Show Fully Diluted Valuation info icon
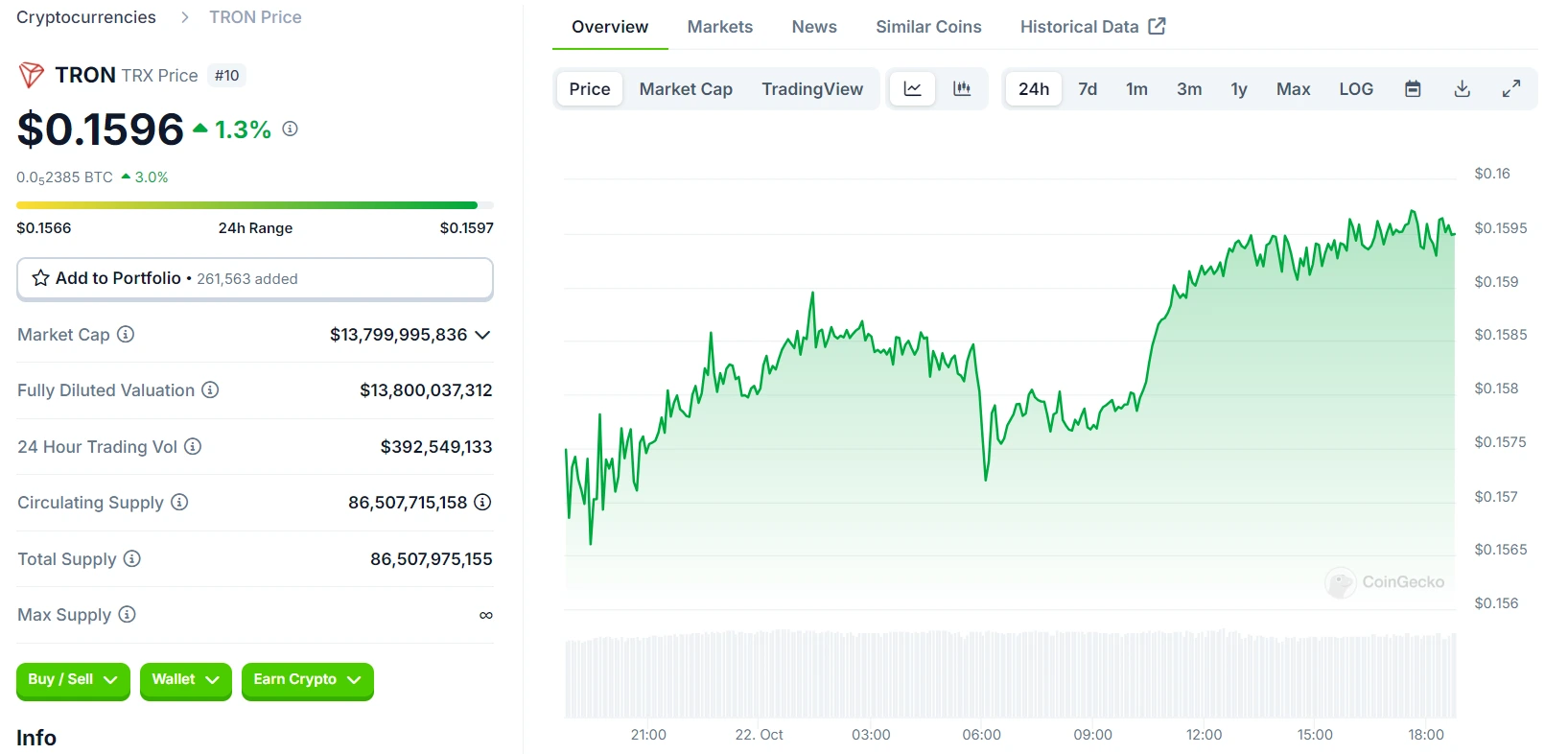This screenshot has width=1568, height=754. point(210,389)
